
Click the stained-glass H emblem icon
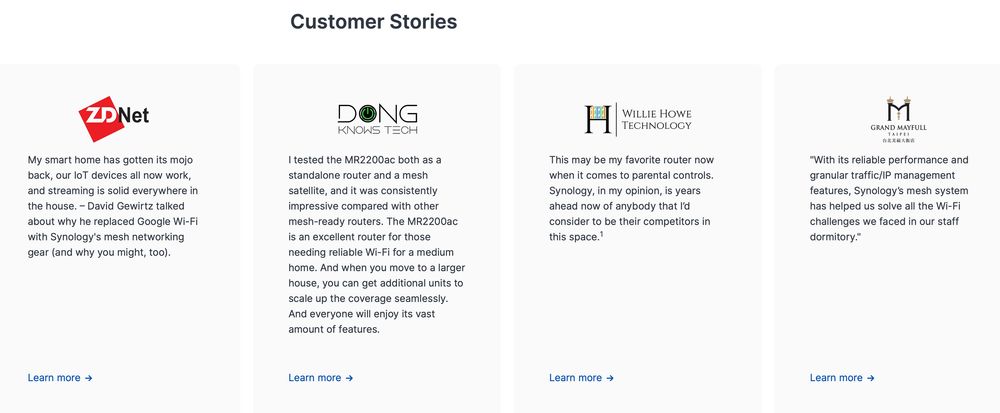[597, 119]
